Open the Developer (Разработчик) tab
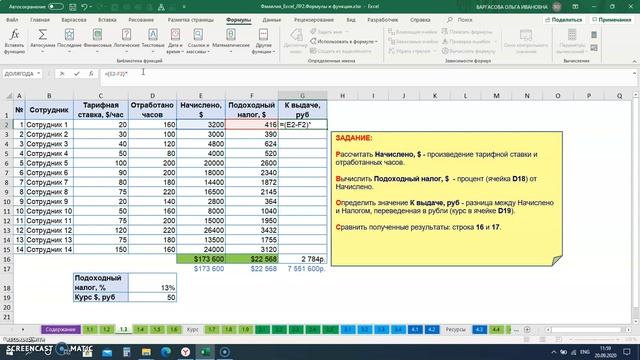Viewport: 640px width, 360px height. pos(382,20)
